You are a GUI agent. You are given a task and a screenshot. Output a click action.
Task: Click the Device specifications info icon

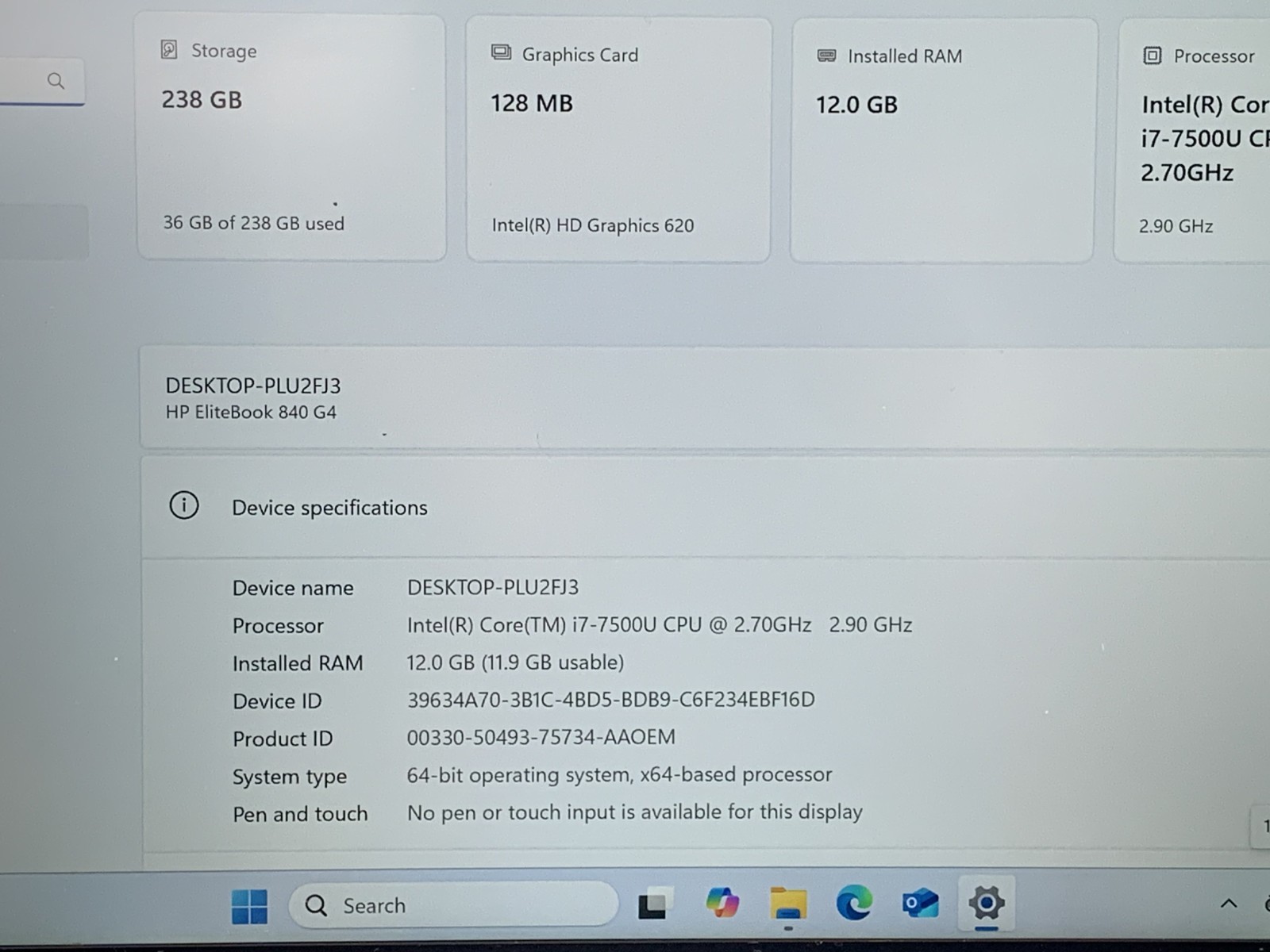[x=184, y=505]
